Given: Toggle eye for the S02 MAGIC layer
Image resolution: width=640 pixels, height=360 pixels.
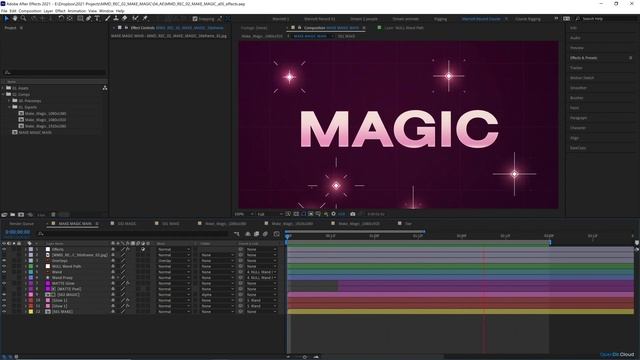Looking at the screenshot, I should [x=4, y=294].
